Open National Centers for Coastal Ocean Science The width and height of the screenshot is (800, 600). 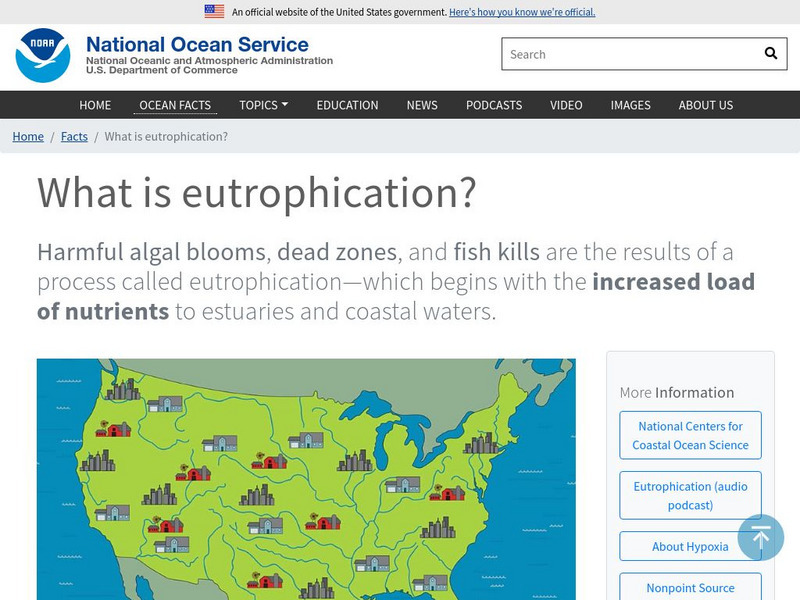tap(690, 435)
